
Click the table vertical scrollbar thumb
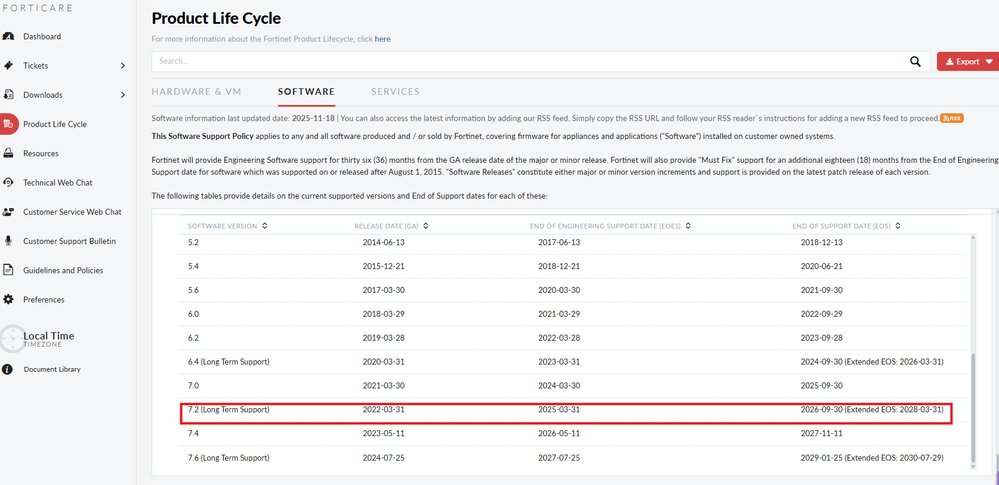point(972,409)
